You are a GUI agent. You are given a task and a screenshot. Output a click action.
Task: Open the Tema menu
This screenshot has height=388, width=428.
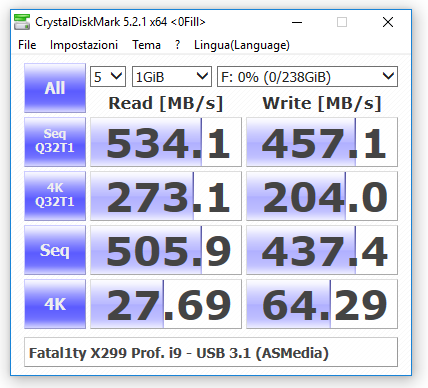click(146, 45)
